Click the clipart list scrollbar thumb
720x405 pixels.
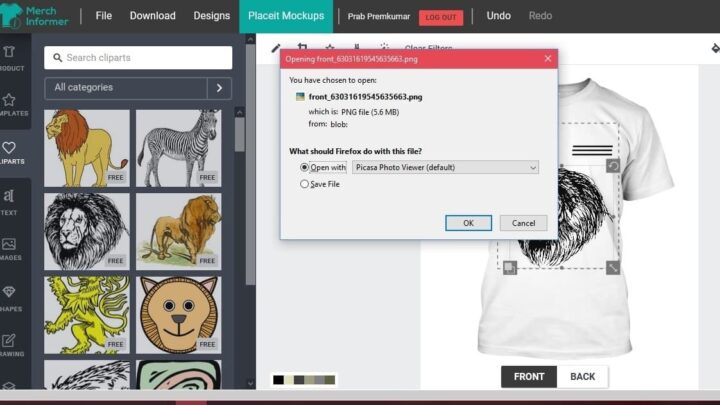[x=240, y=135]
